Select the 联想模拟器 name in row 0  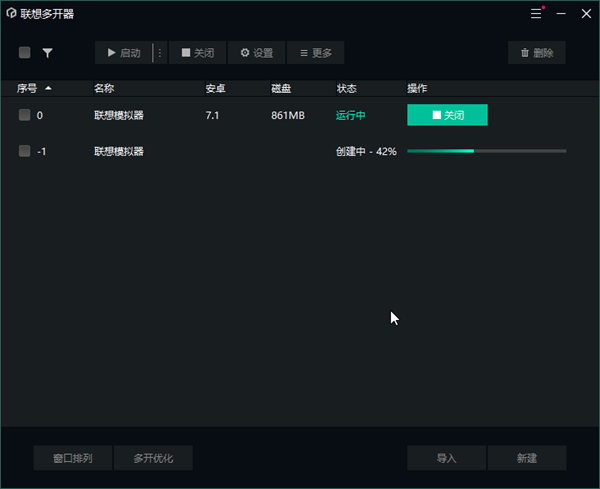point(119,115)
